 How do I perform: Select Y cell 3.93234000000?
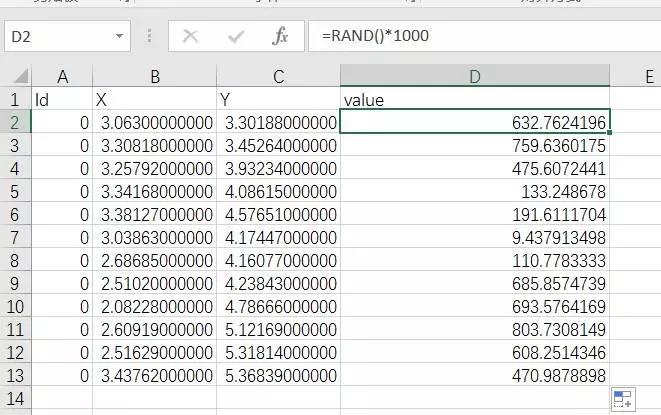[x=278, y=169]
